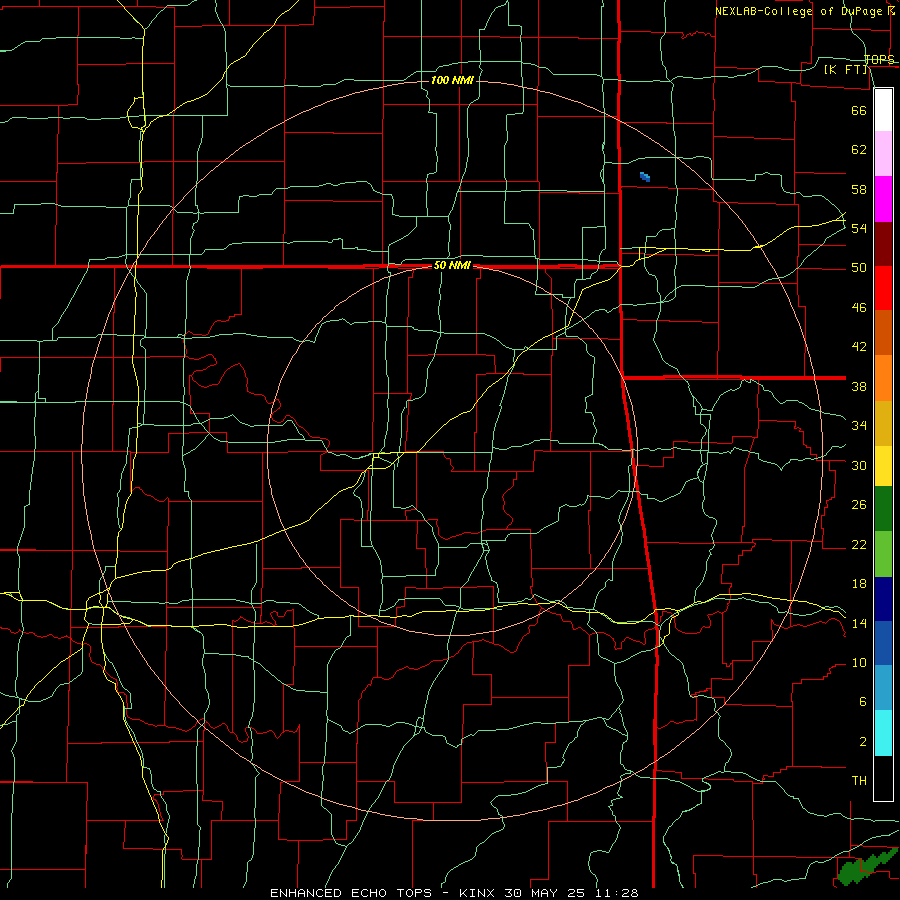Click the 26 scale value
Image resolution: width=900 pixels, height=900 pixels.
[859, 505]
